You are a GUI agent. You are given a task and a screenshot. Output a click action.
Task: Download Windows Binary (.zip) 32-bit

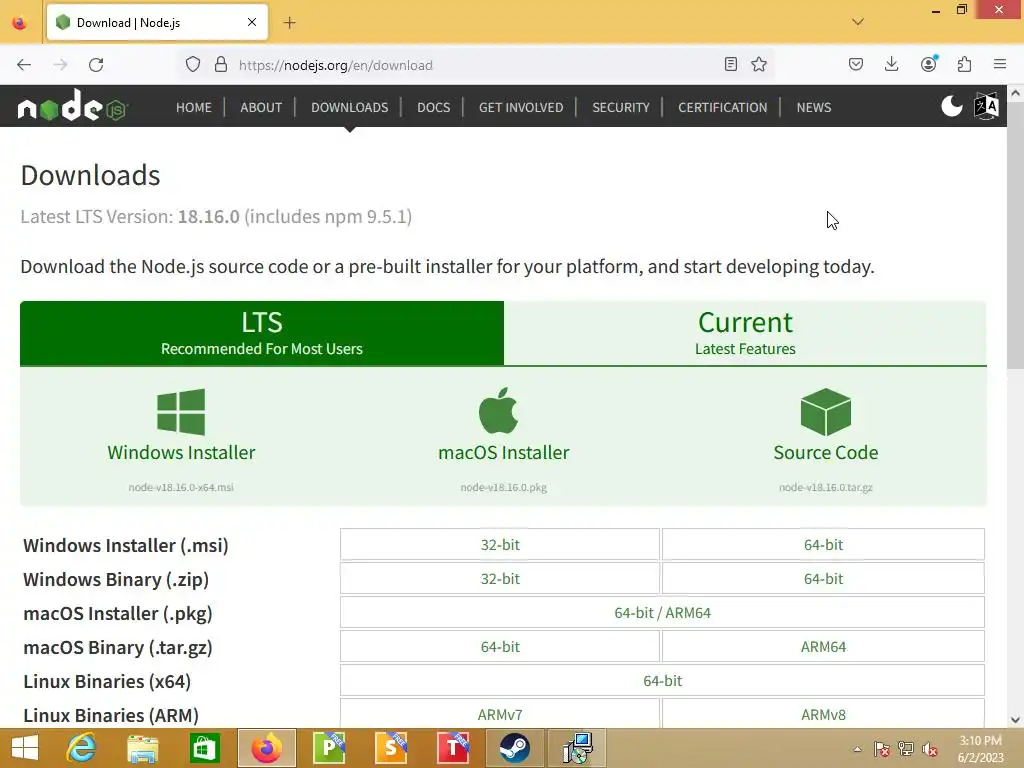tap(500, 579)
